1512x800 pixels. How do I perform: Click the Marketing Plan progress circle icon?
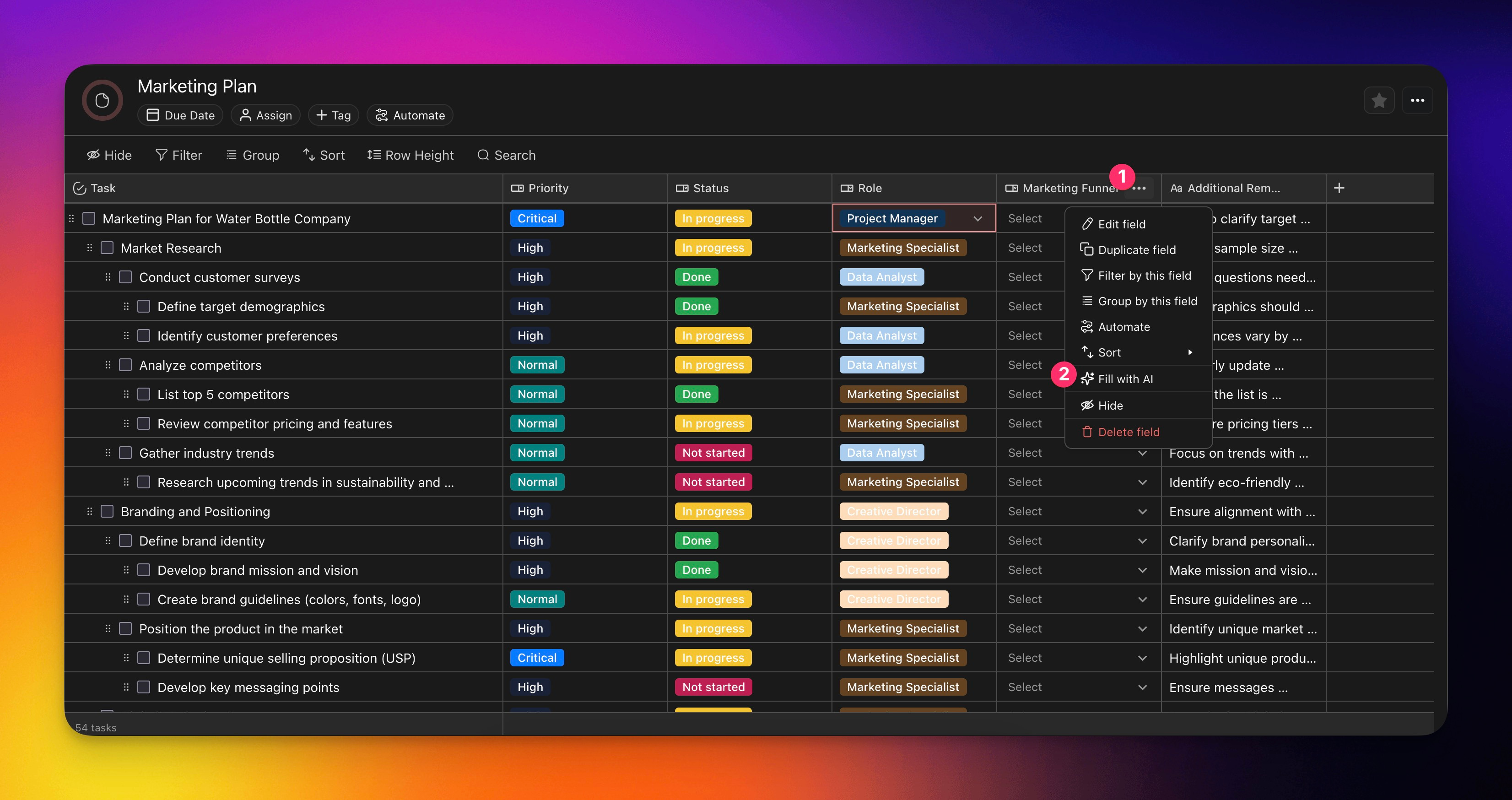click(x=102, y=100)
